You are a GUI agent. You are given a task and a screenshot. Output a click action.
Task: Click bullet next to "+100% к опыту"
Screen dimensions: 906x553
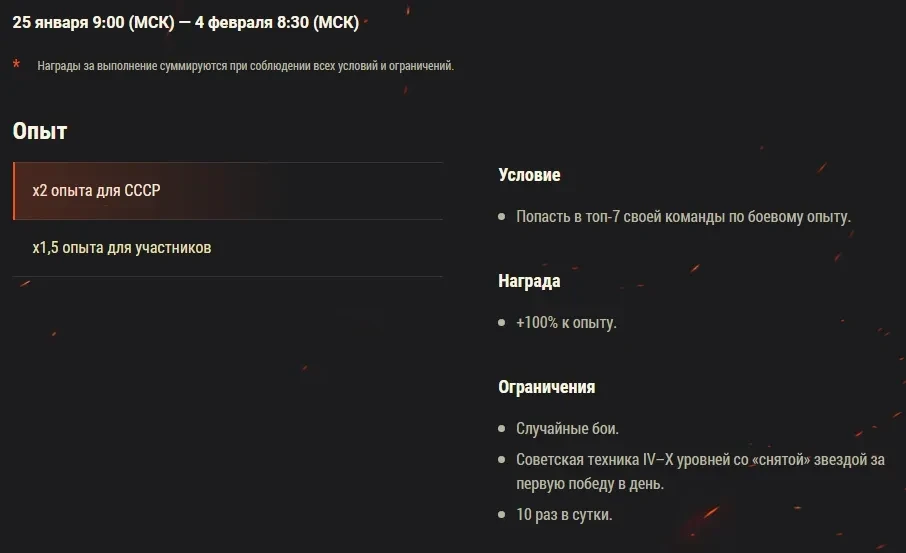point(502,323)
